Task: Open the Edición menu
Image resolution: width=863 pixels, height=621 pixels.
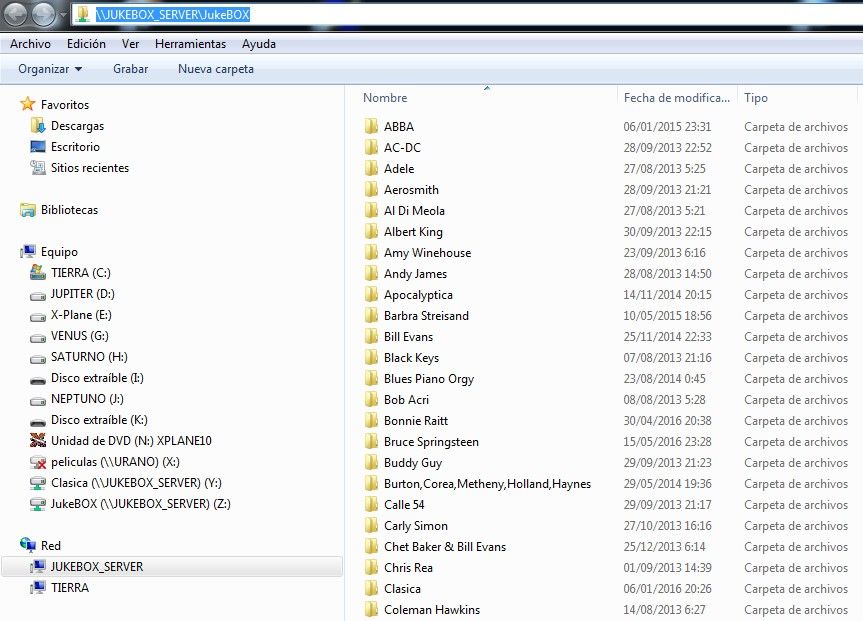Action: tap(86, 43)
